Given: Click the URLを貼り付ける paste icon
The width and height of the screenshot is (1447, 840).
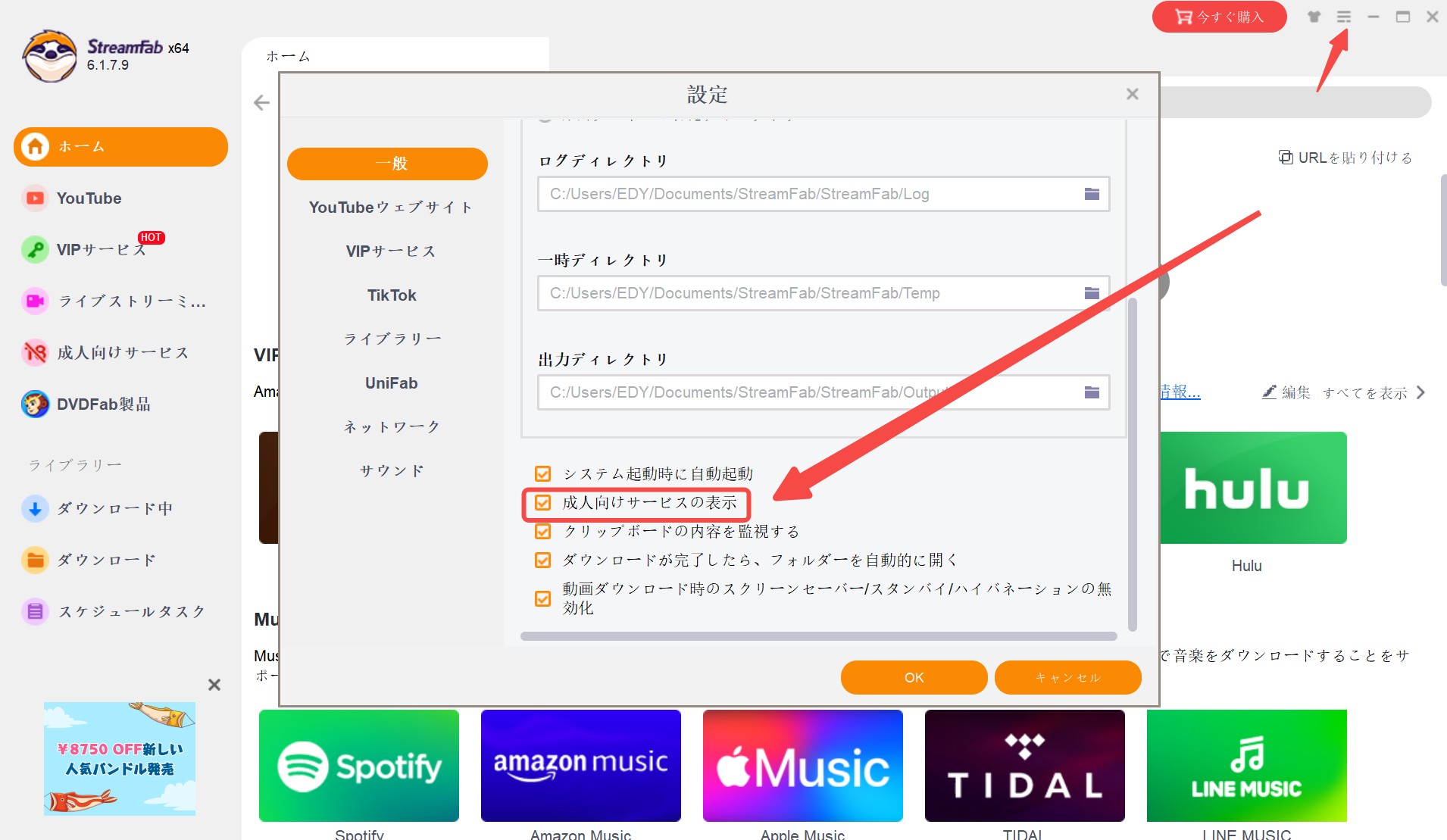Looking at the screenshot, I should click(1286, 158).
